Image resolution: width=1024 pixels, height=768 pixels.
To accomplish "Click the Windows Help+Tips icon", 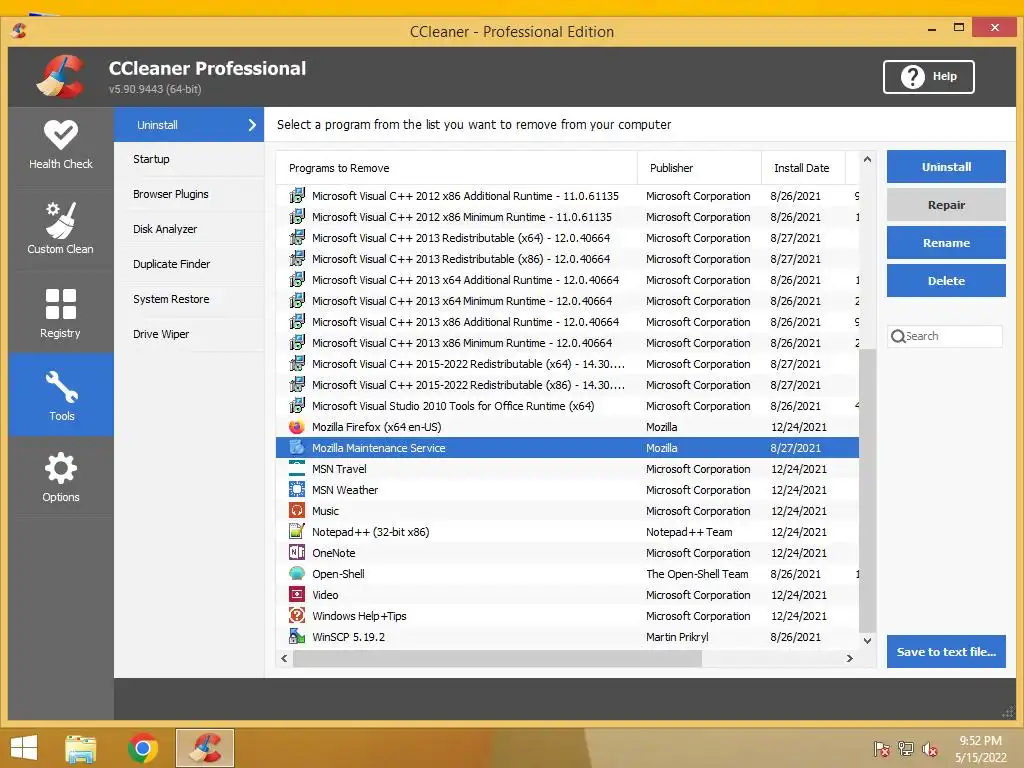I will pyautogui.click(x=296, y=616).
